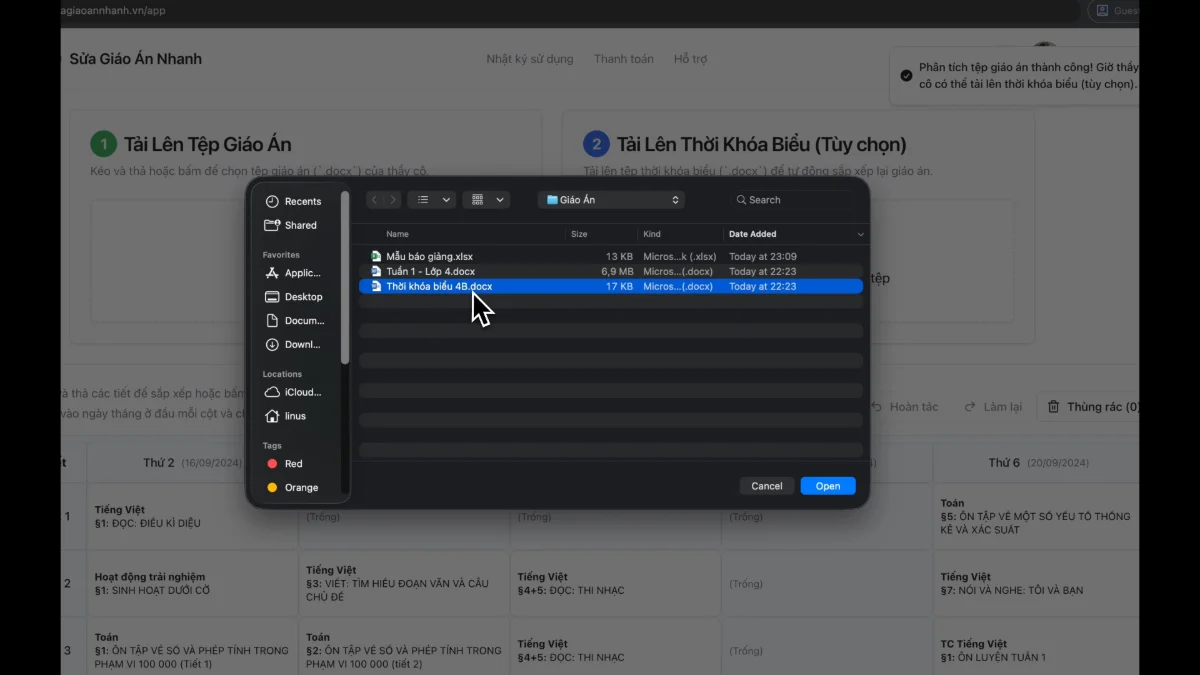This screenshot has height=675, width=1200.
Task: Open the Thanh toán menu item
Action: tap(623, 59)
